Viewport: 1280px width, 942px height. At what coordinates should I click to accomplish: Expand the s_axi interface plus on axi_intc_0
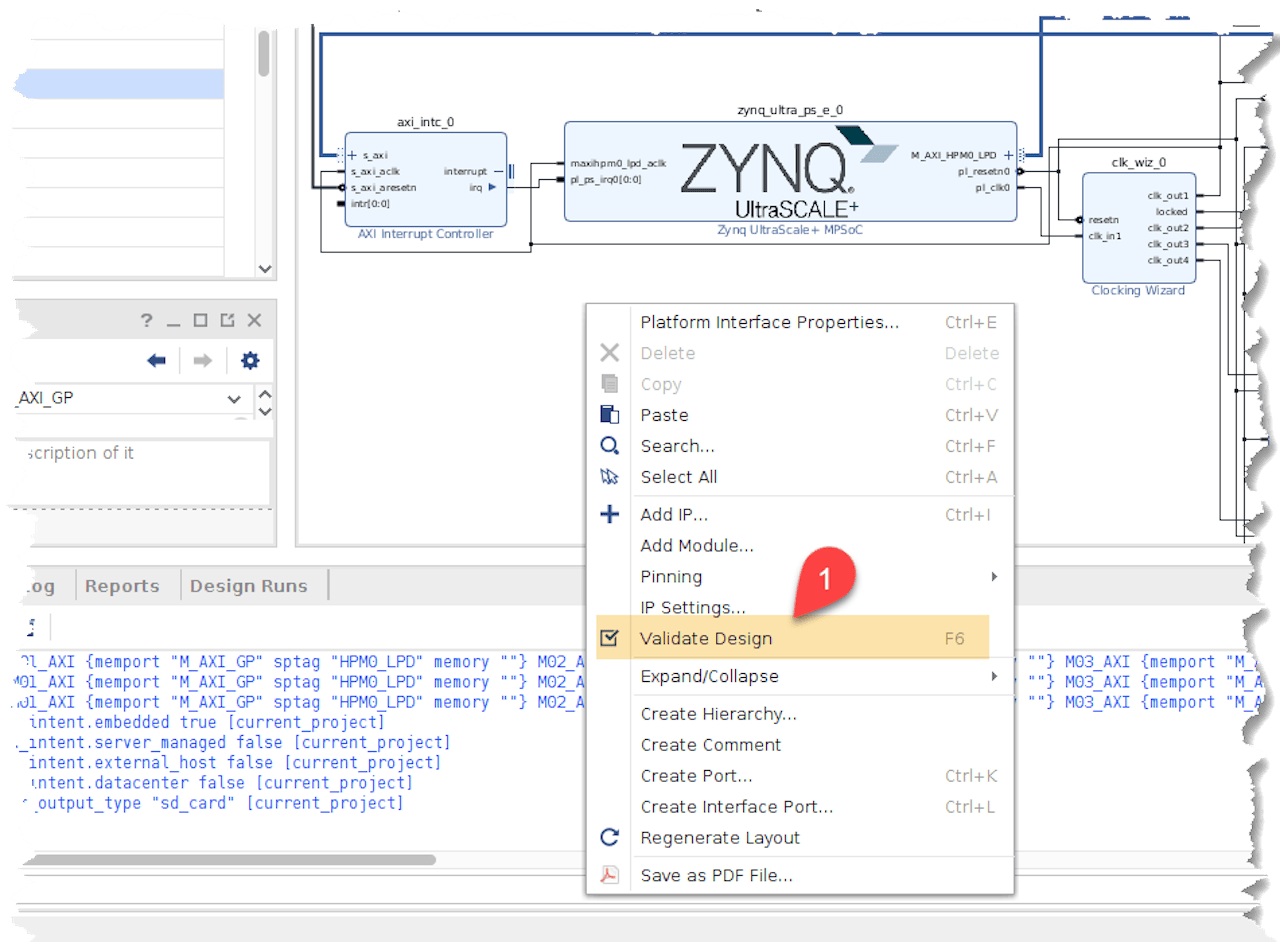352,155
